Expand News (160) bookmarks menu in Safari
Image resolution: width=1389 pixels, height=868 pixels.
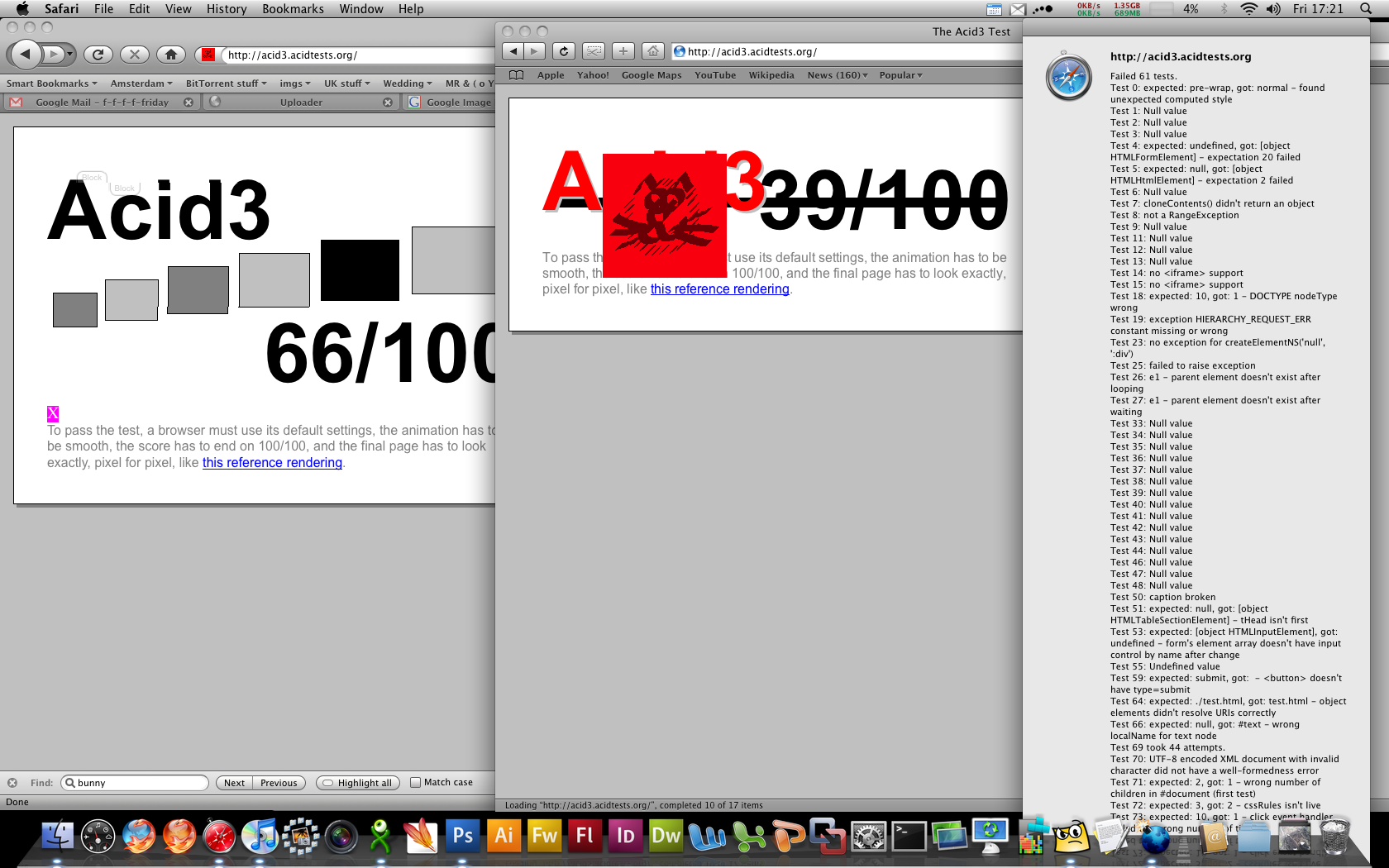point(838,75)
